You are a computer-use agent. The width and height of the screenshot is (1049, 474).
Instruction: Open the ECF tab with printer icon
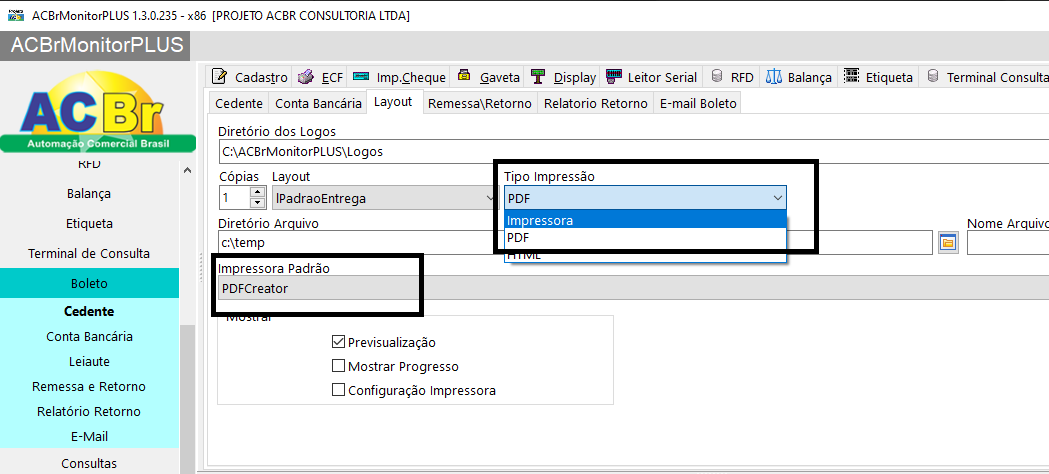[x=319, y=77]
